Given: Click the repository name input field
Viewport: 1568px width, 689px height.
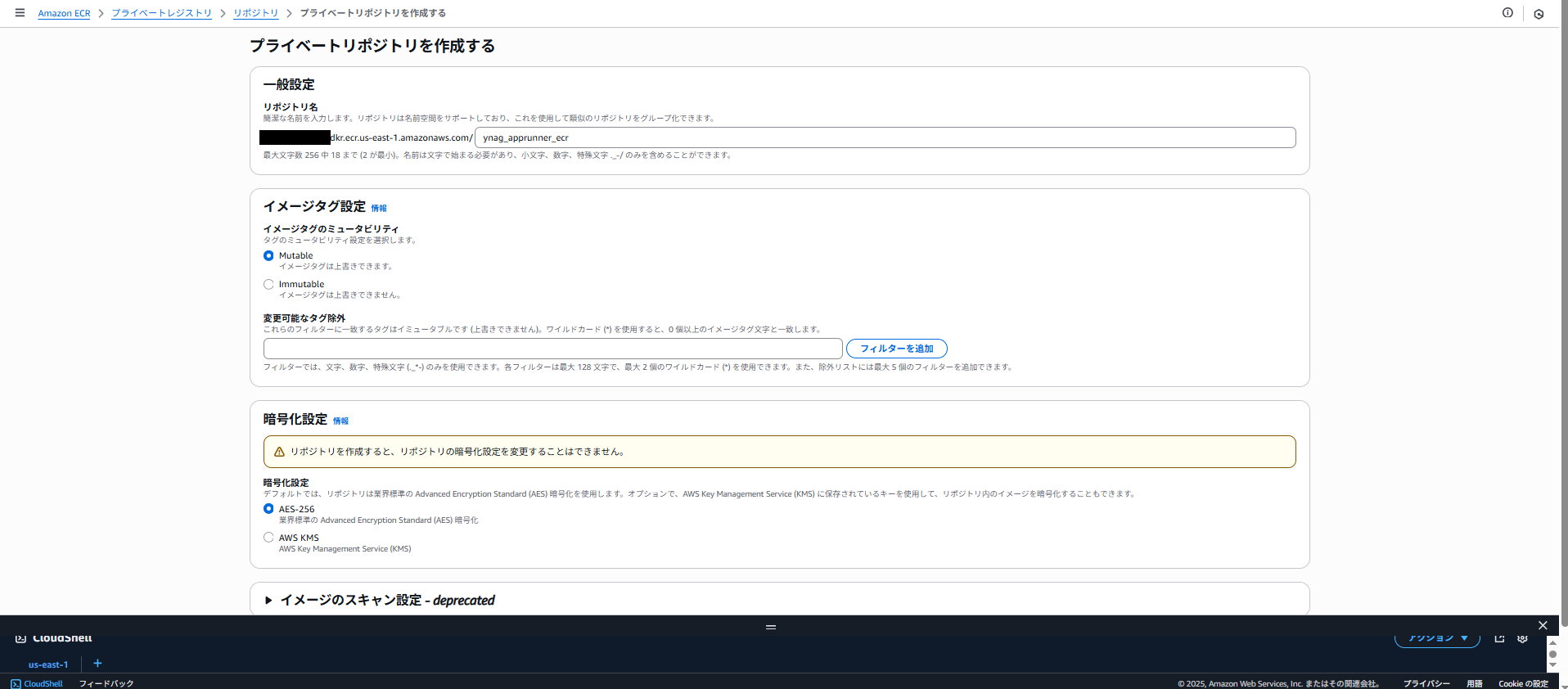Looking at the screenshot, I should point(885,137).
